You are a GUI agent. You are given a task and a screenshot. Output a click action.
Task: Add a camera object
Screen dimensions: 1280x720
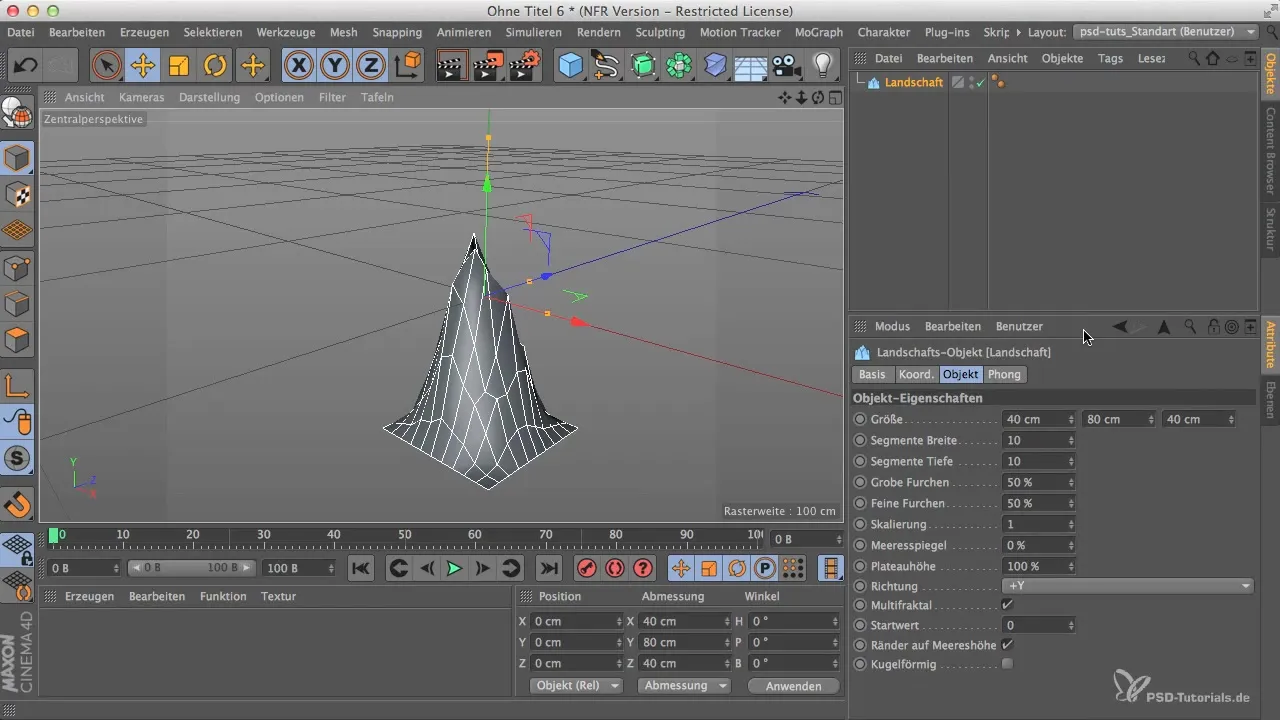[x=787, y=66]
